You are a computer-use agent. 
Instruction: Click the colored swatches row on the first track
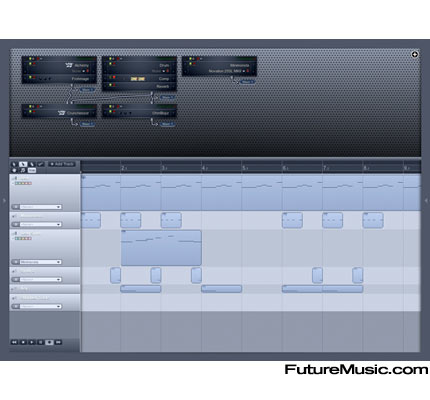click(23, 183)
